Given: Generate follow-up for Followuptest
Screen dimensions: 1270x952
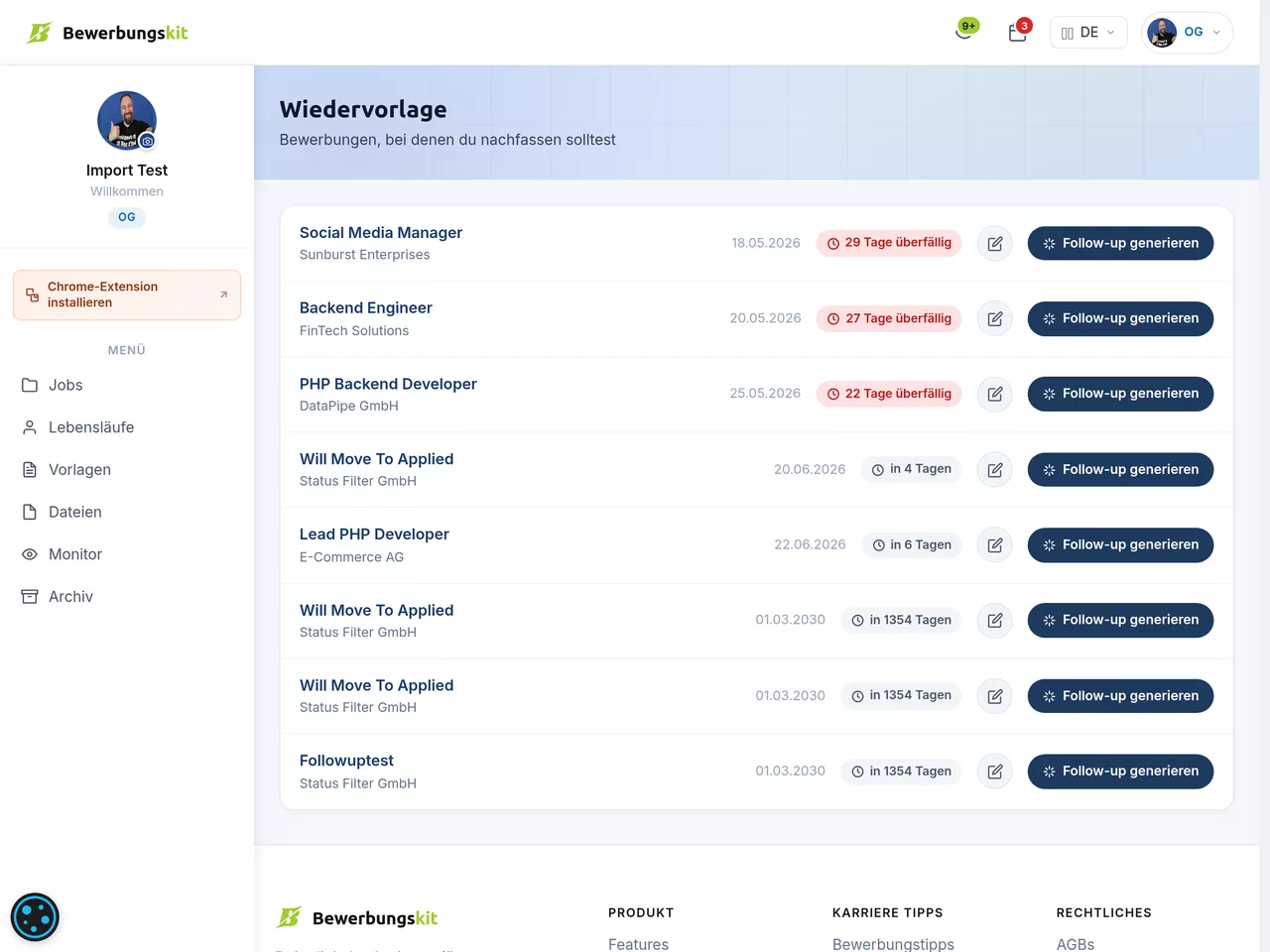Looking at the screenshot, I should point(1120,772).
